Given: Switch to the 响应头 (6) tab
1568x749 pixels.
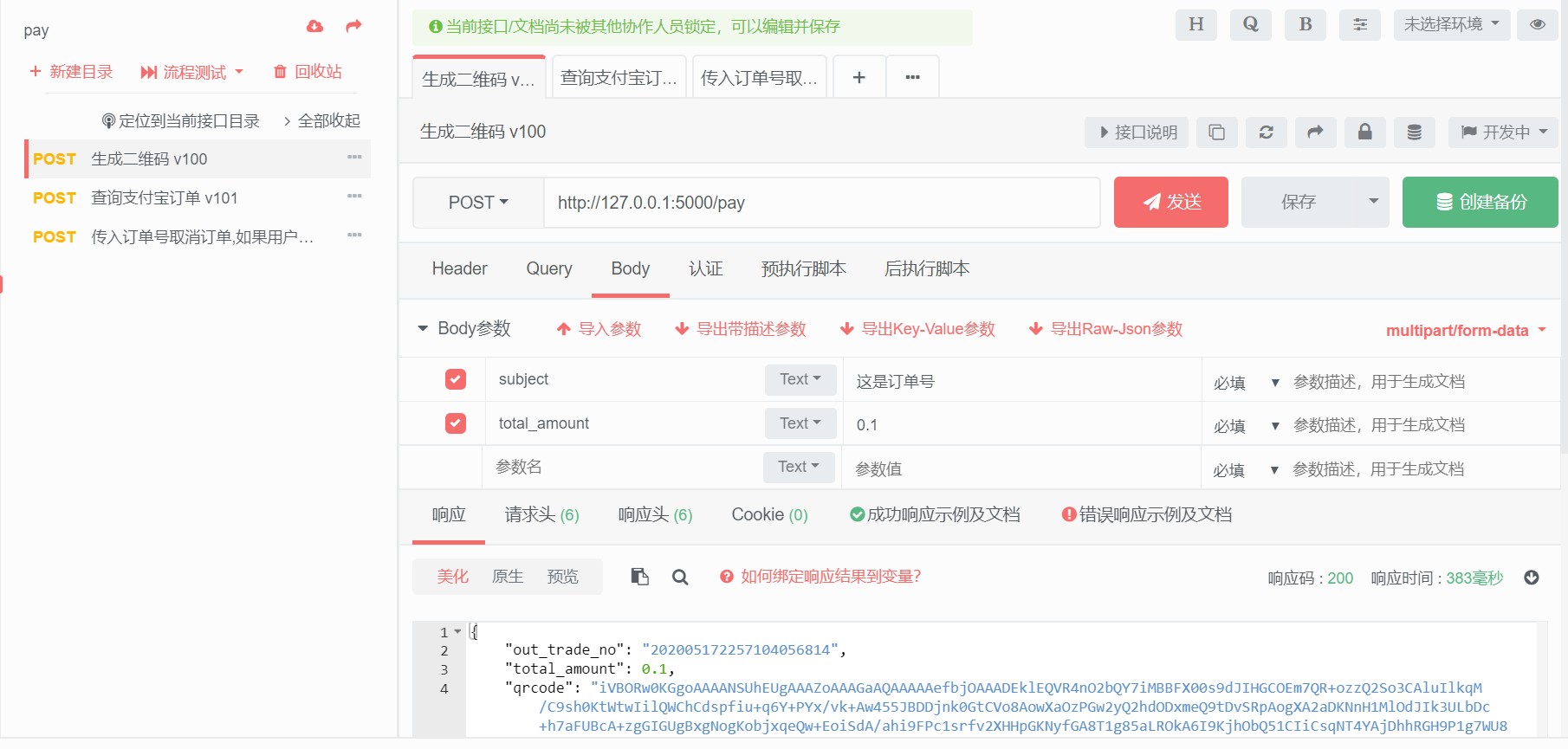Looking at the screenshot, I should (x=656, y=515).
